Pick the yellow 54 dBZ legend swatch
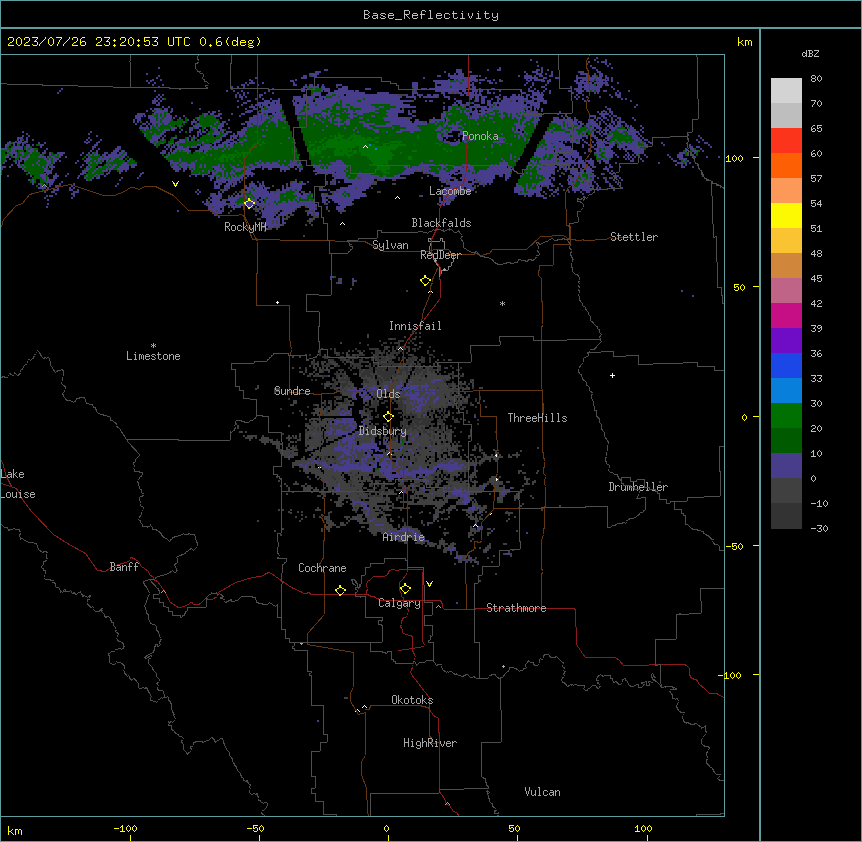862x842 pixels. (x=786, y=216)
